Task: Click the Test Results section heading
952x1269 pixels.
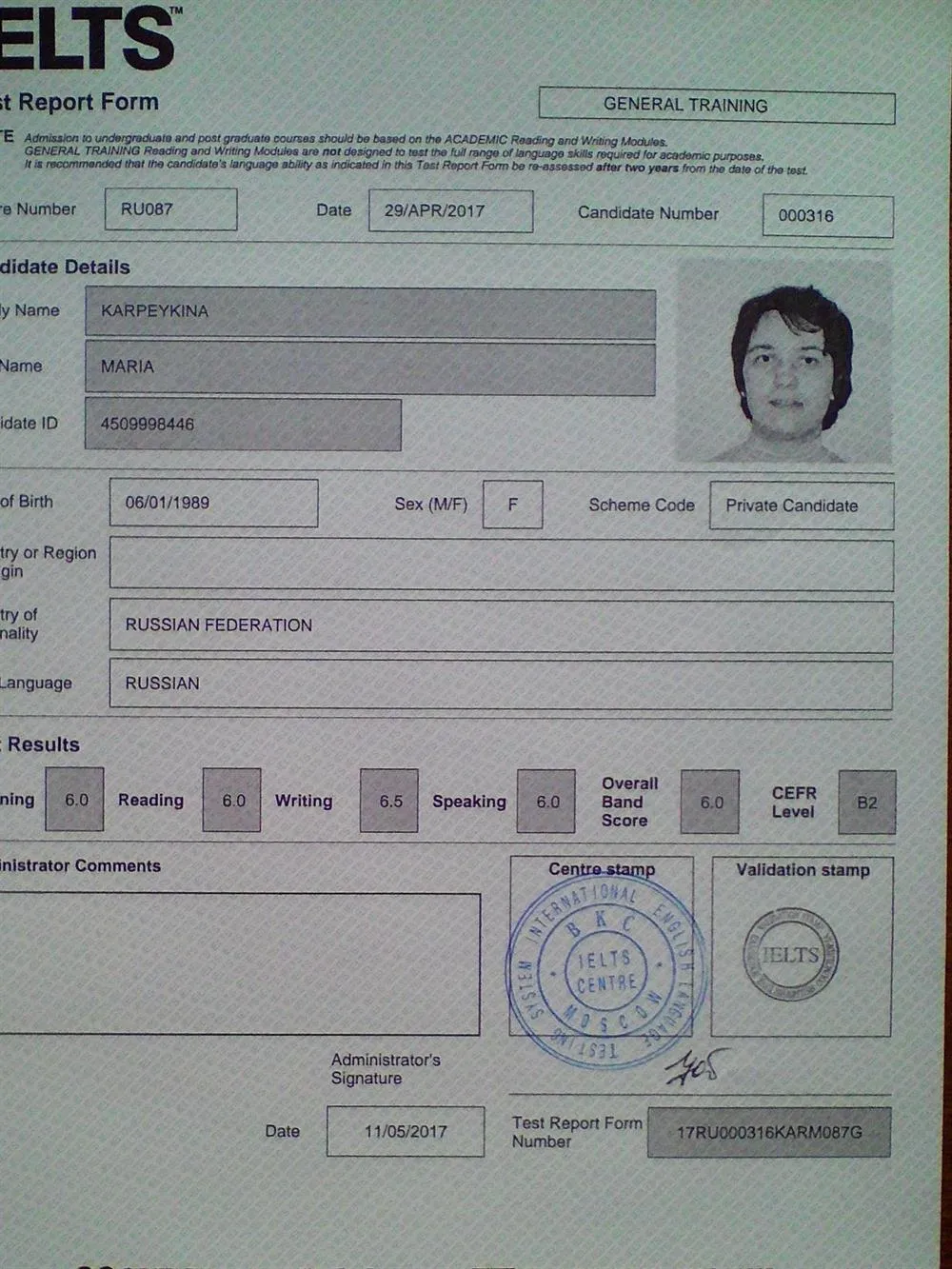Action: pos(40,744)
